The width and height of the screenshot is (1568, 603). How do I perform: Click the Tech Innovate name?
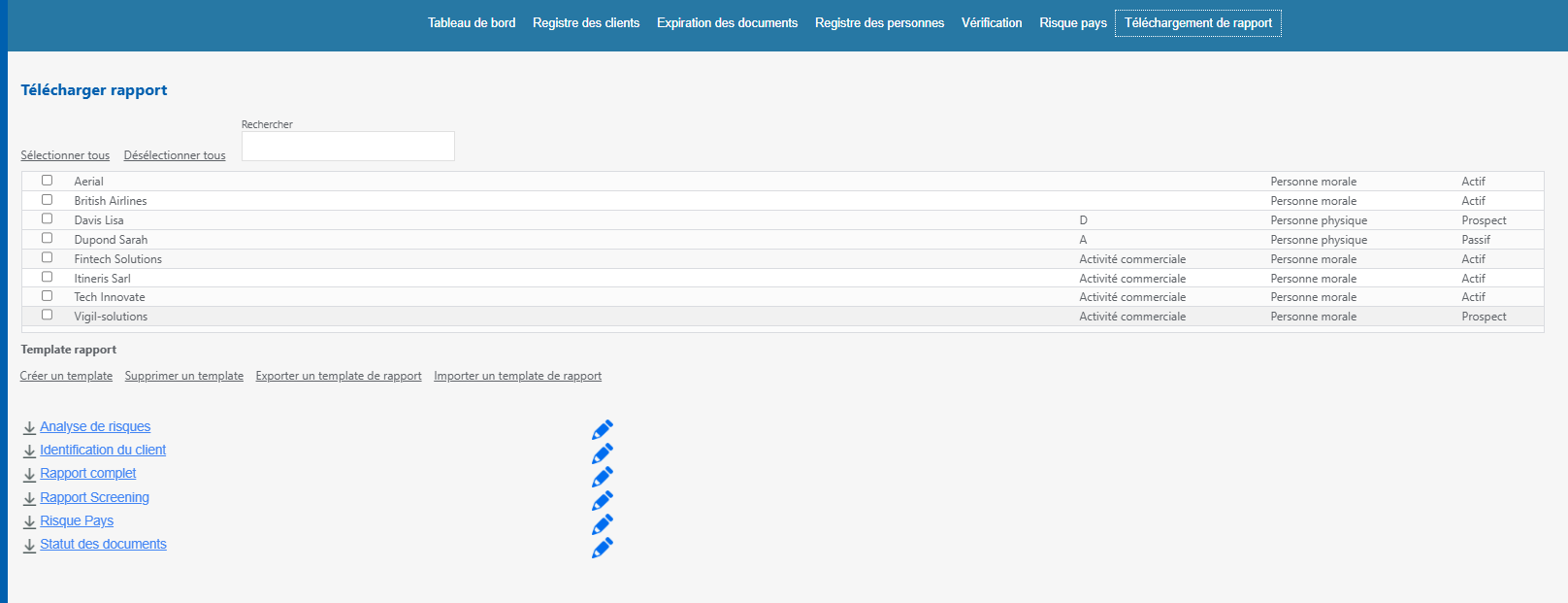click(x=110, y=297)
